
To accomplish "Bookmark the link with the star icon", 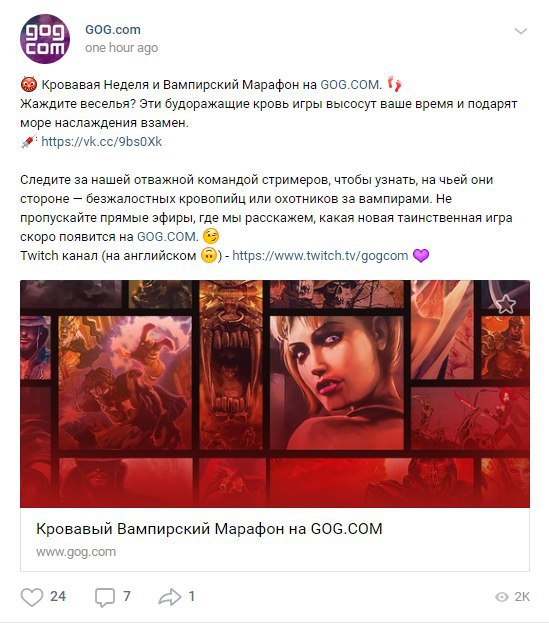I will point(506,304).
